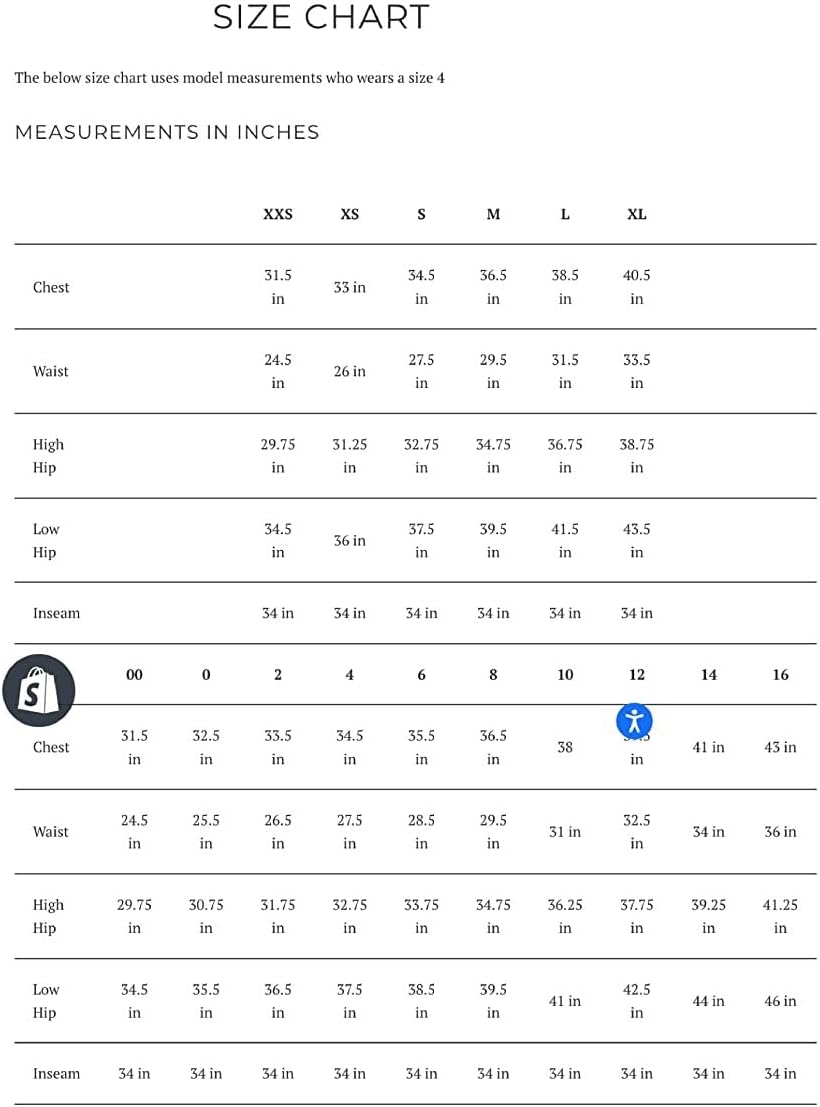The width and height of the screenshot is (820, 1107).
Task: Click the 41.25 in high hip value
Action: click(x=780, y=916)
